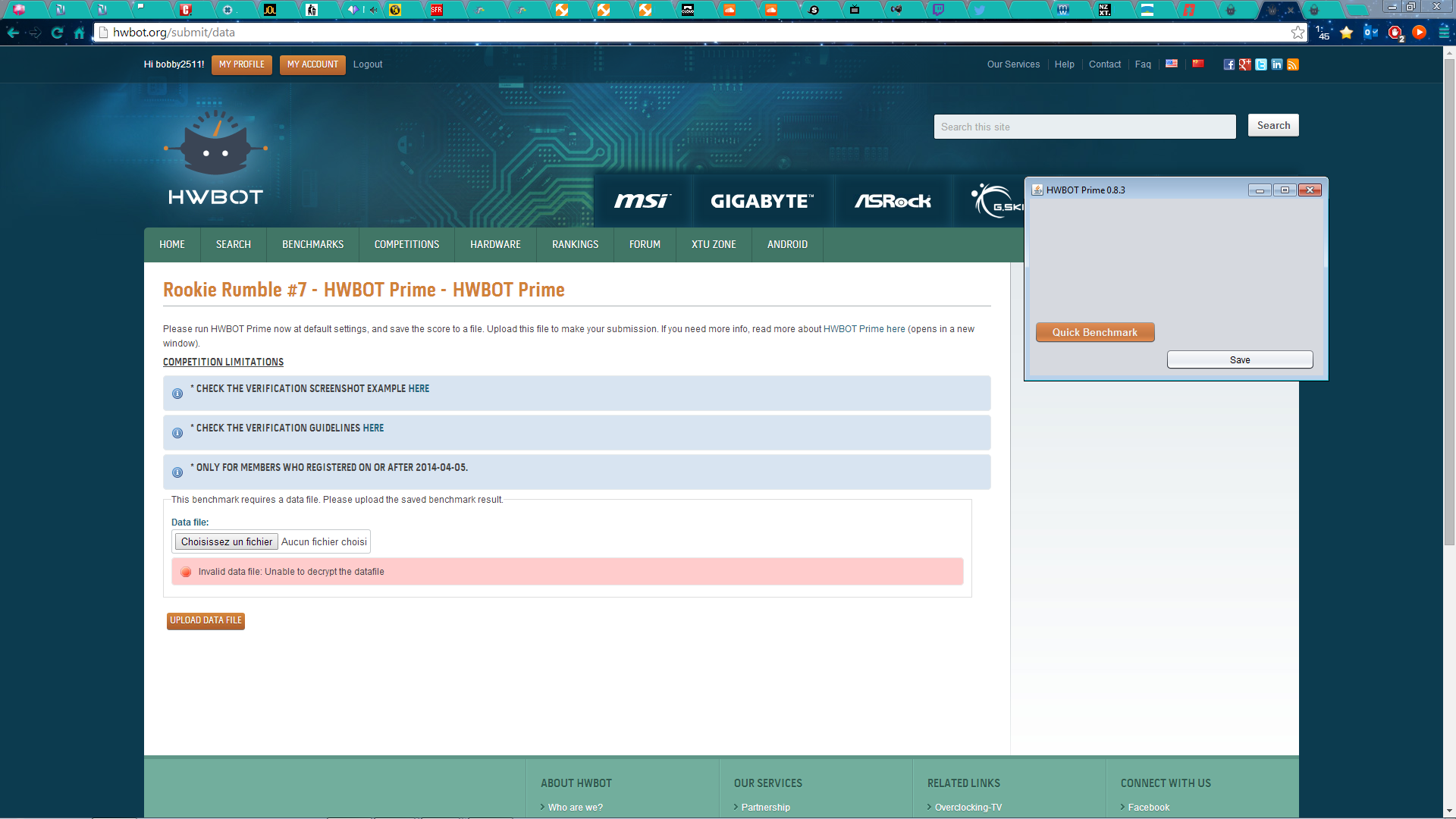Switch to the SFR browser tab
This screenshot has height=819, width=1456.
(436, 10)
